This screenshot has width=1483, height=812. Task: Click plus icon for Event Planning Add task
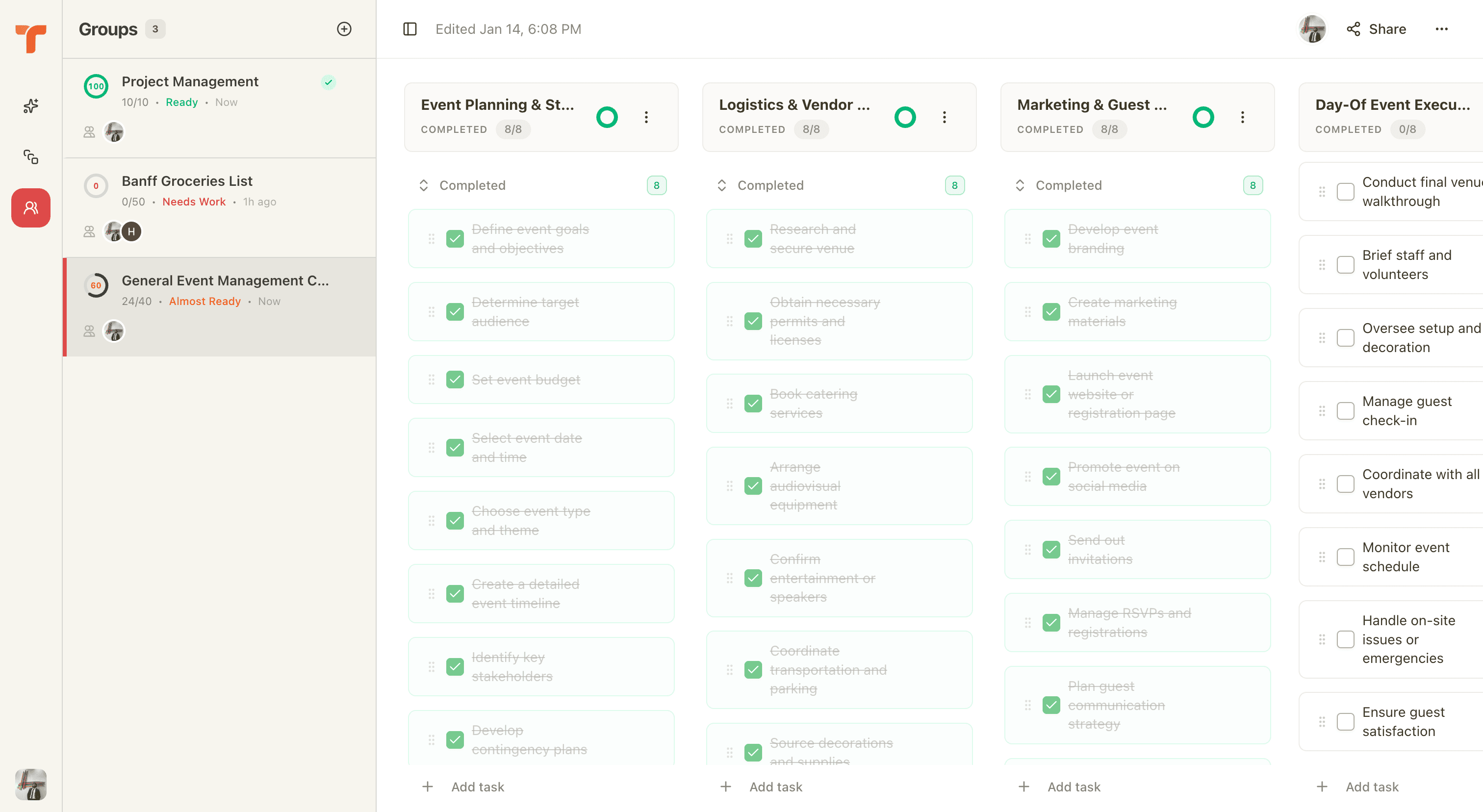click(427, 787)
